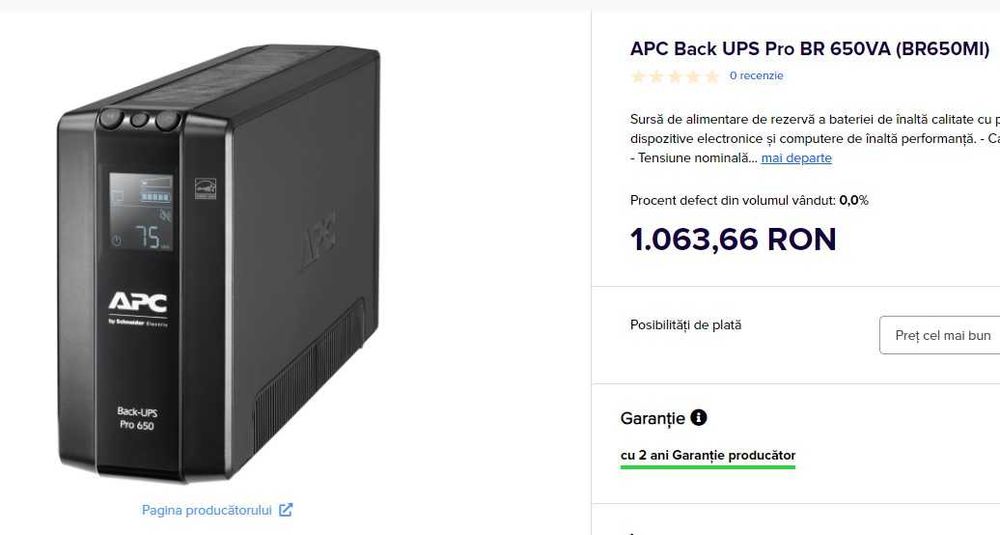The image size is (1000, 535).
Task: Click the APC logo on the UPS front
Action: tap(137, 301)
